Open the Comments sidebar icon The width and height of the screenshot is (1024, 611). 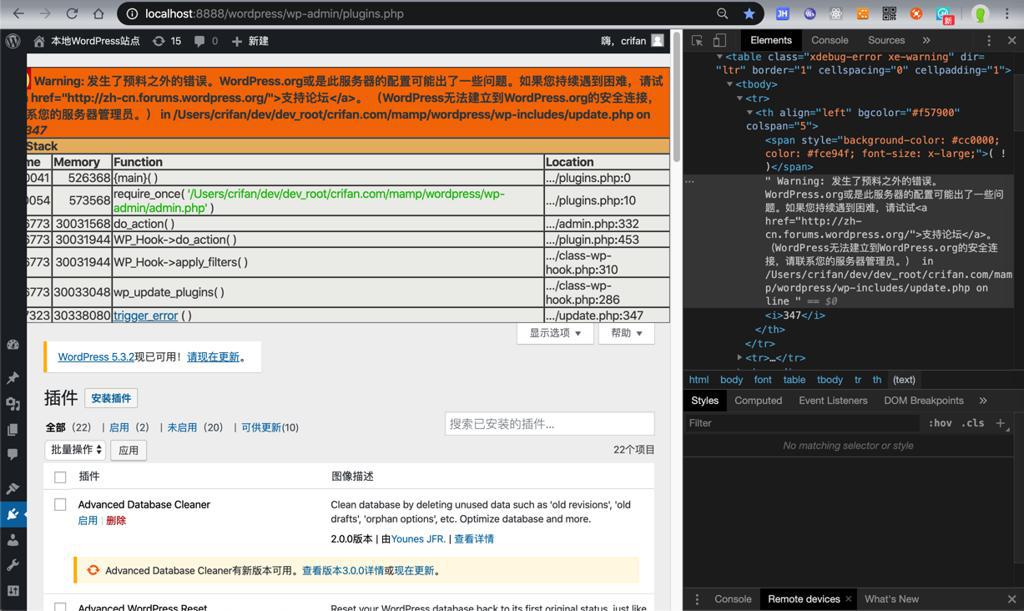click(x=13, y=454)
